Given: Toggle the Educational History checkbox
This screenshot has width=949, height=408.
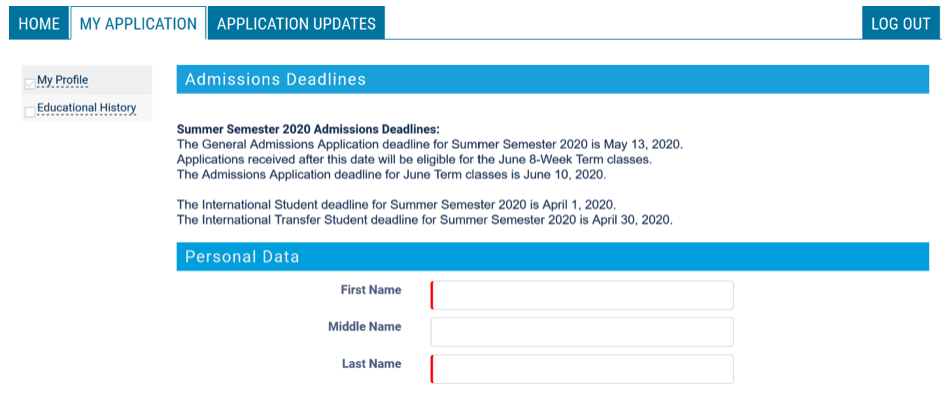Looking at the screenshot, I should click(x=30, y=112).
